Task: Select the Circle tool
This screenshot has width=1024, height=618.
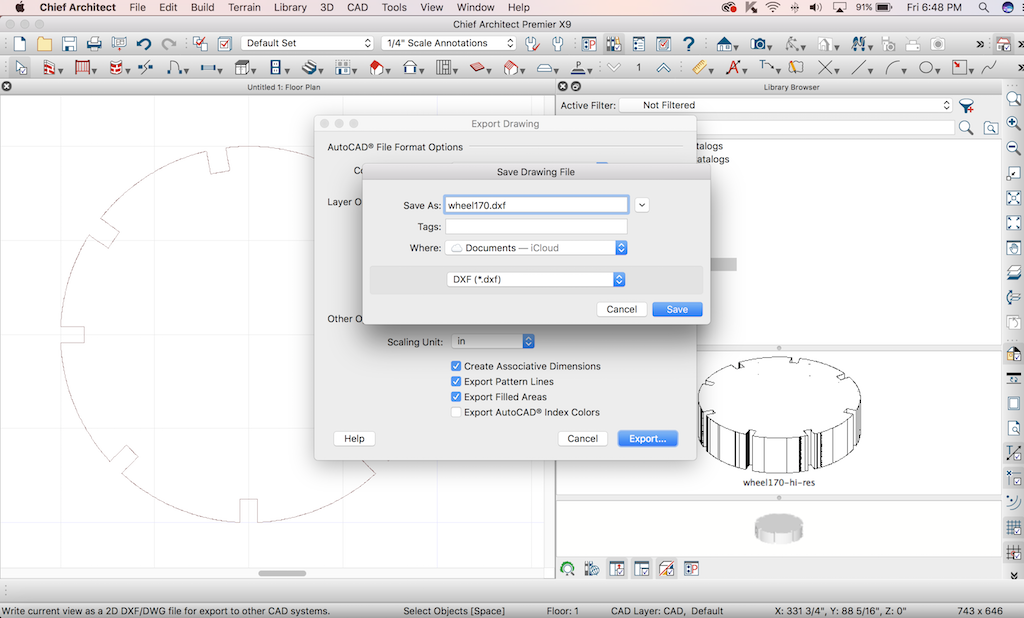Action: coord(926,67)
